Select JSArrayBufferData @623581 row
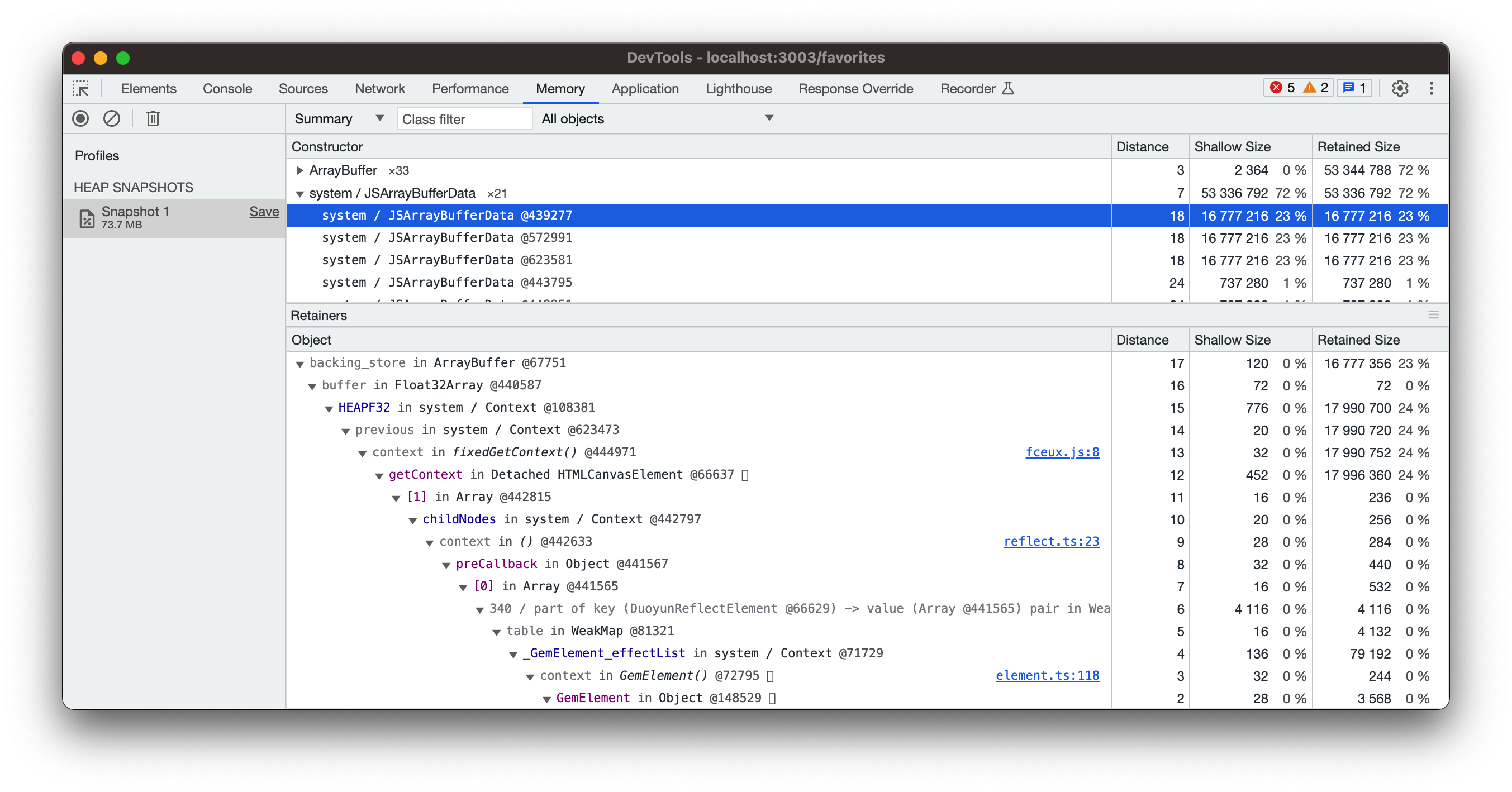Image resolution: width=1512 pixels, height=792 pixels. click(x=868, y=260)
